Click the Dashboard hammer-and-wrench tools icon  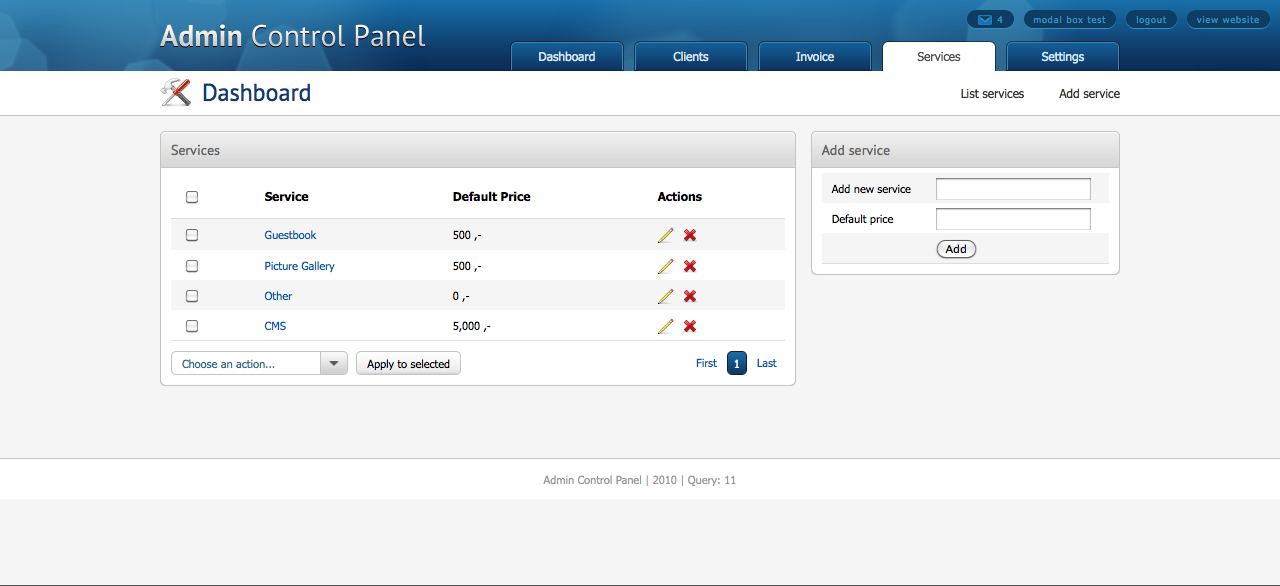point(176,93)
